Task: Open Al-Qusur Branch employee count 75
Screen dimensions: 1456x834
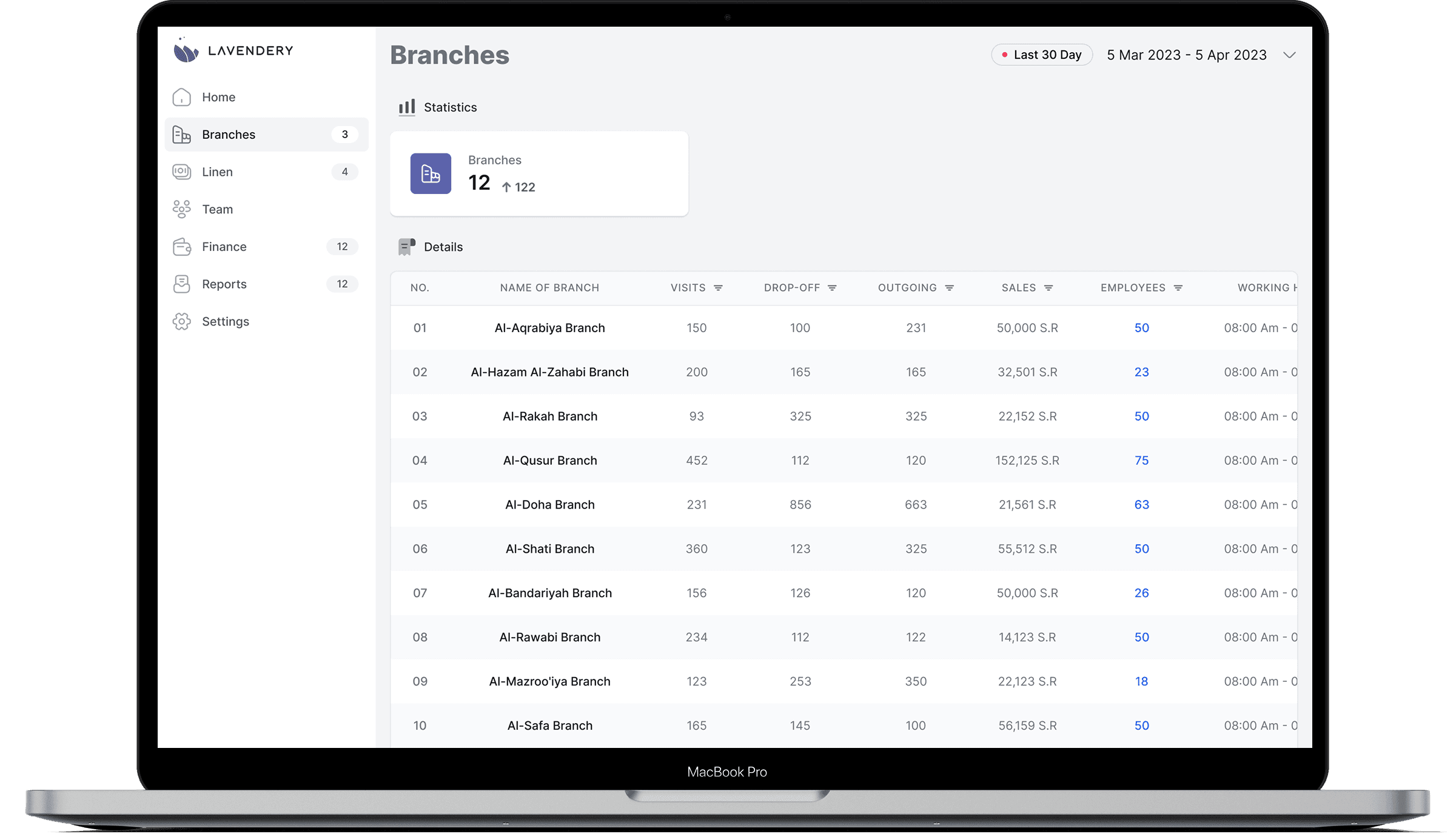Action: coord(1141,461)
